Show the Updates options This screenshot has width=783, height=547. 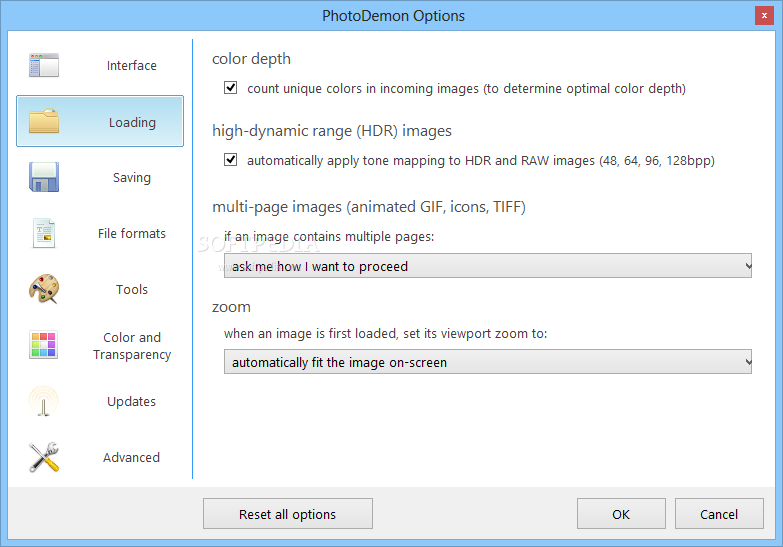click(100, 401)
